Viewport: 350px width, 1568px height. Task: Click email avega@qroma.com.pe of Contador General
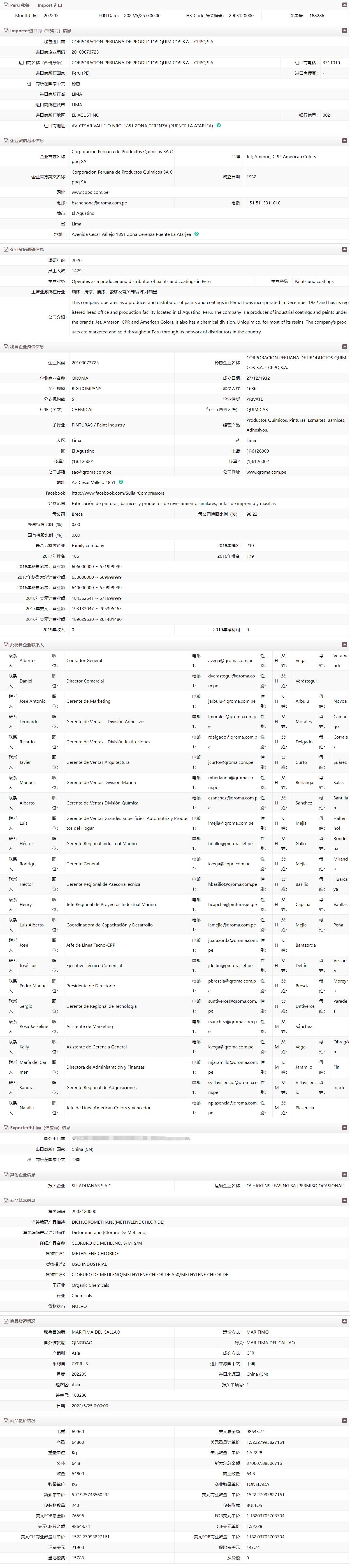[231, 660]
